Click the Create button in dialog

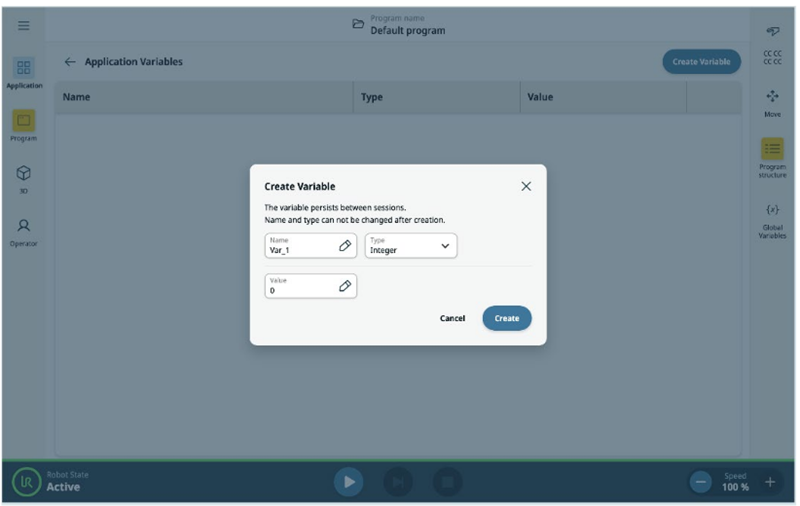pyautogui.click(x=506, y=318)
